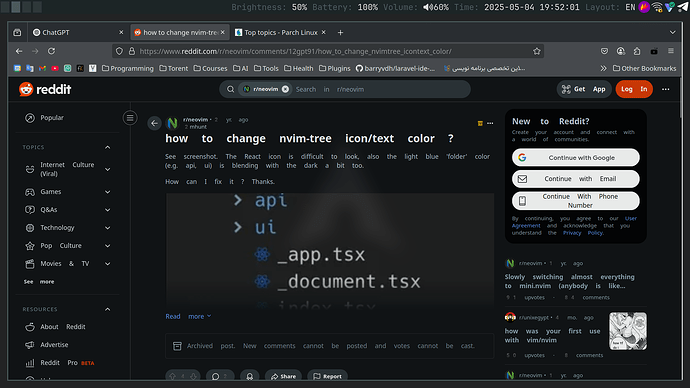
Task: Report the post
Action: coord(327,376)
